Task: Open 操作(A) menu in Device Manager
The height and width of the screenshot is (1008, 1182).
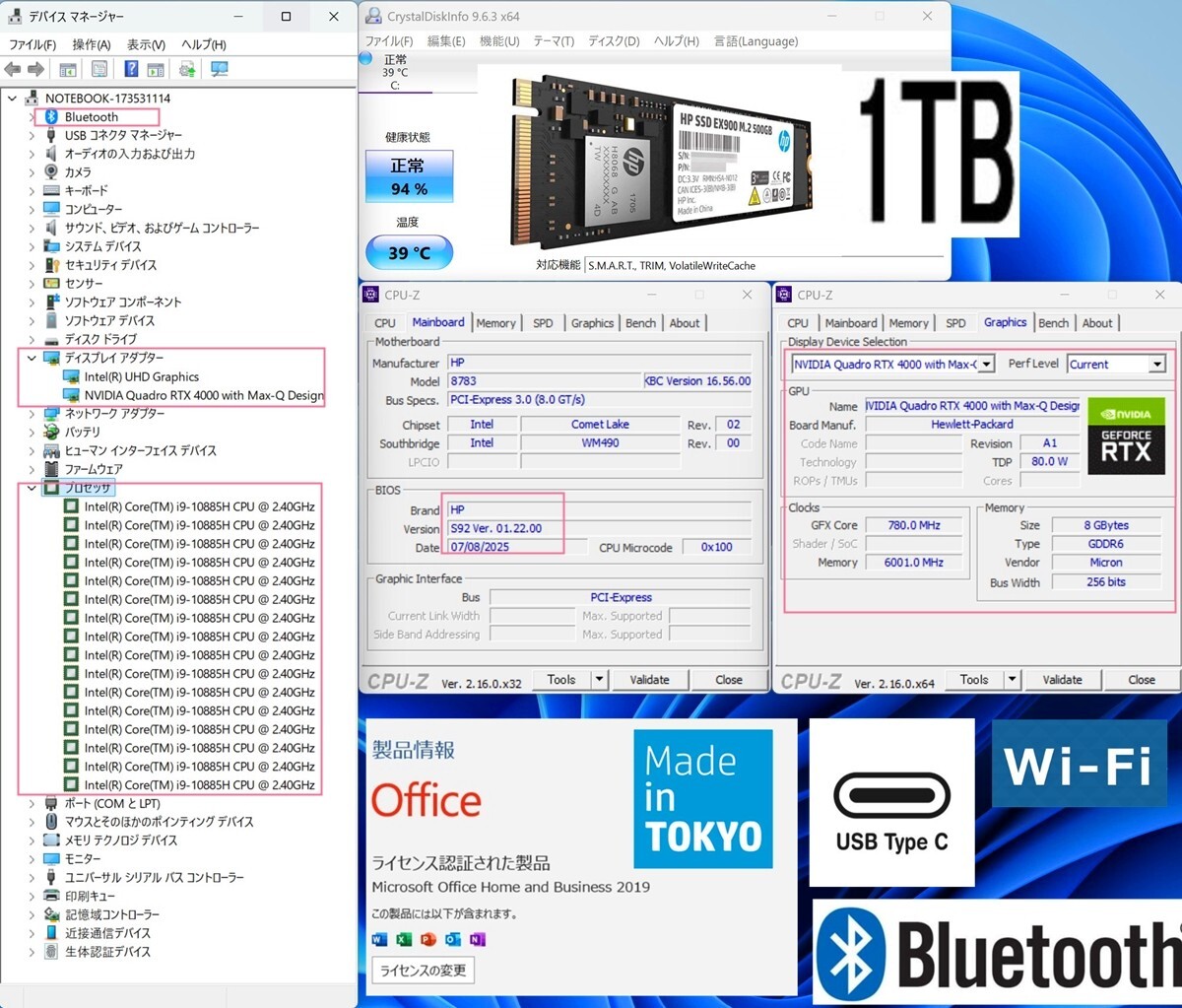Action: [91, 44]
